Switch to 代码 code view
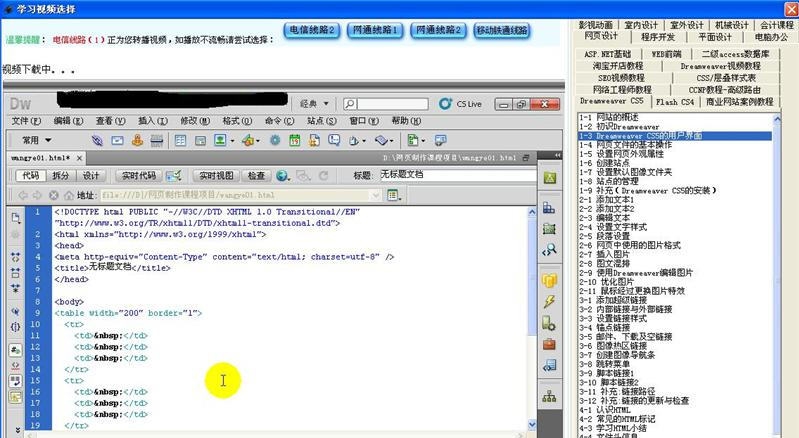The height and width of the screenshot is (438, 799). click(31, 176)
